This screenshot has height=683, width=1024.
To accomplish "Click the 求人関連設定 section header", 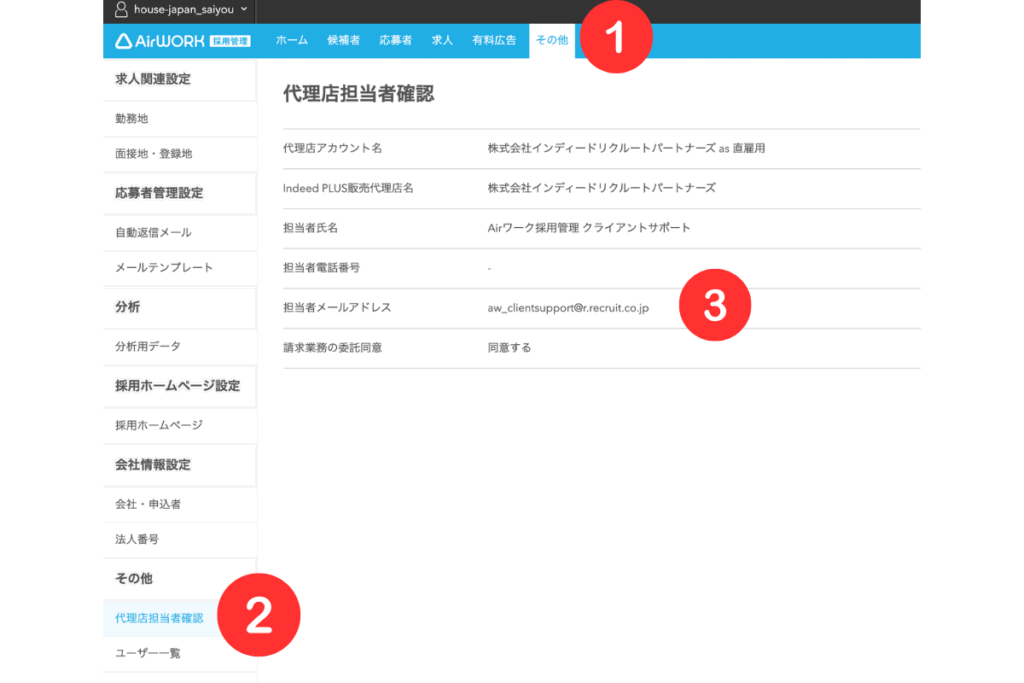I will pos(153,80).
